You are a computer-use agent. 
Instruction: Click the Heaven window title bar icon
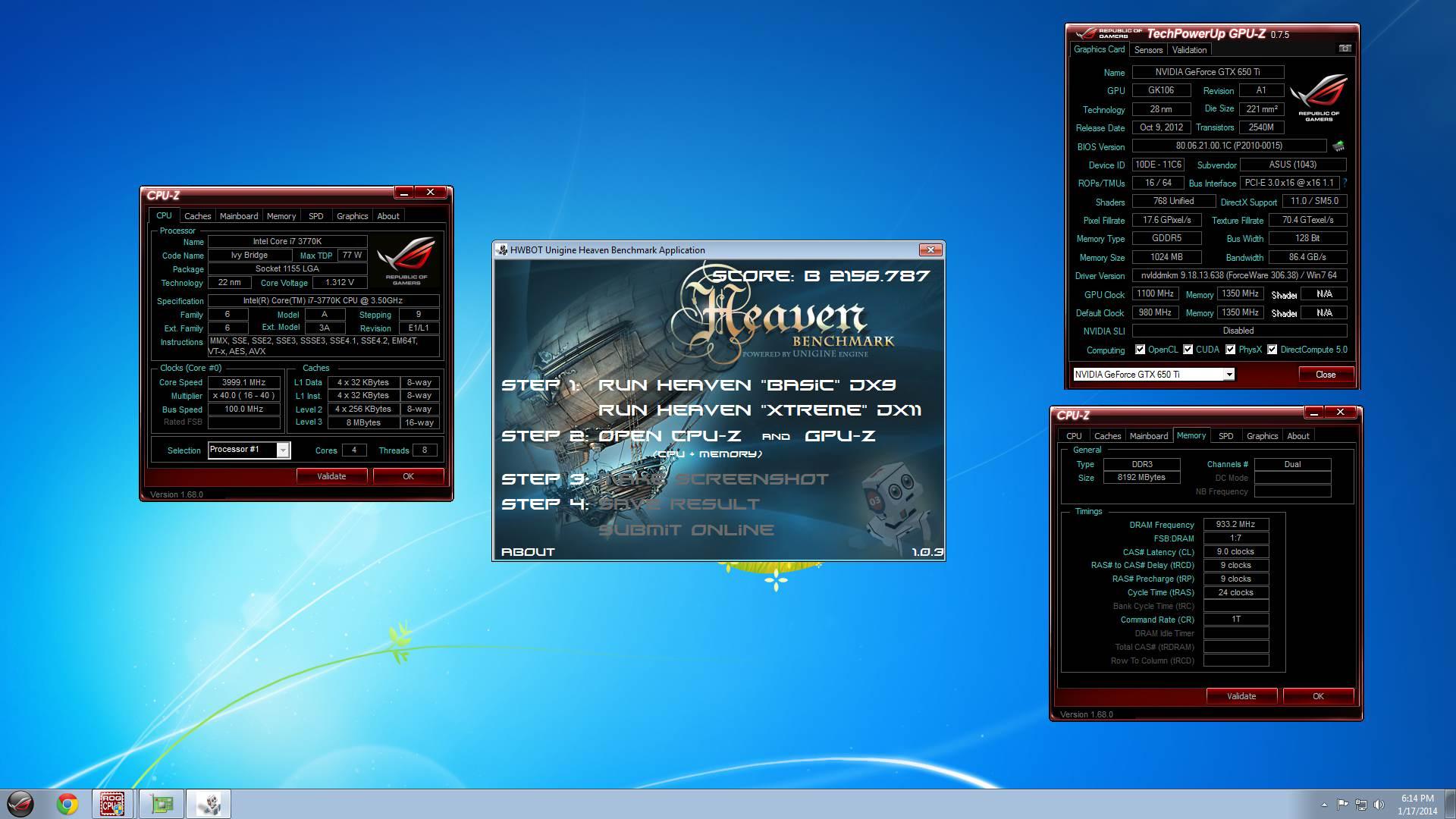pyautogui.click(x=501, y=250)
